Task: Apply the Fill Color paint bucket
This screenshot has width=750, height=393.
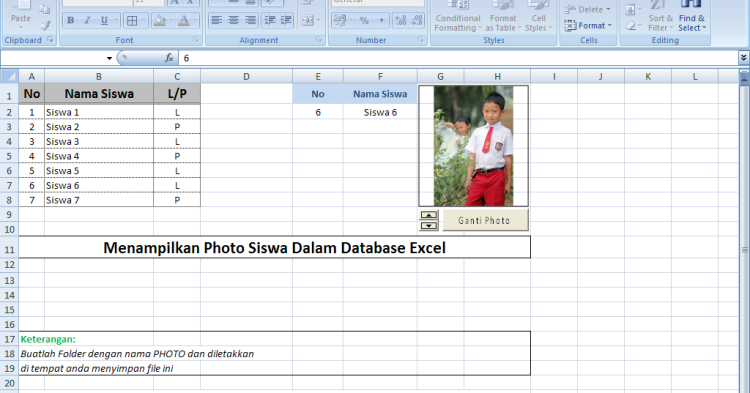Action: coord(160,21)
